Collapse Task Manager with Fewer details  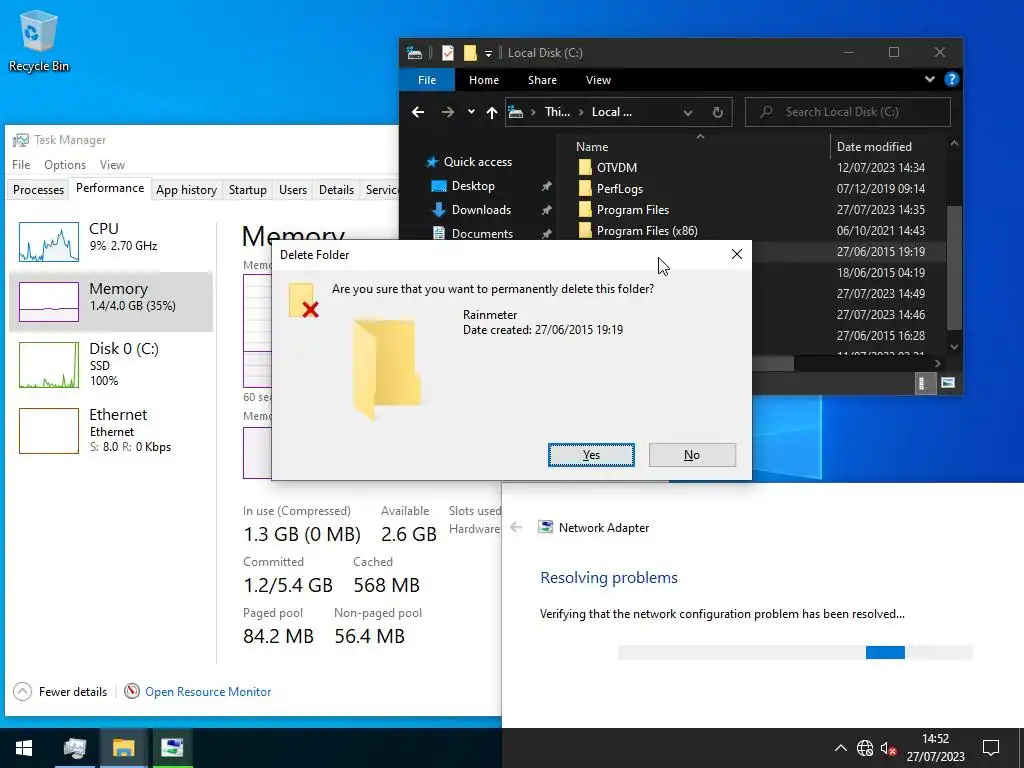coord(60,692)
